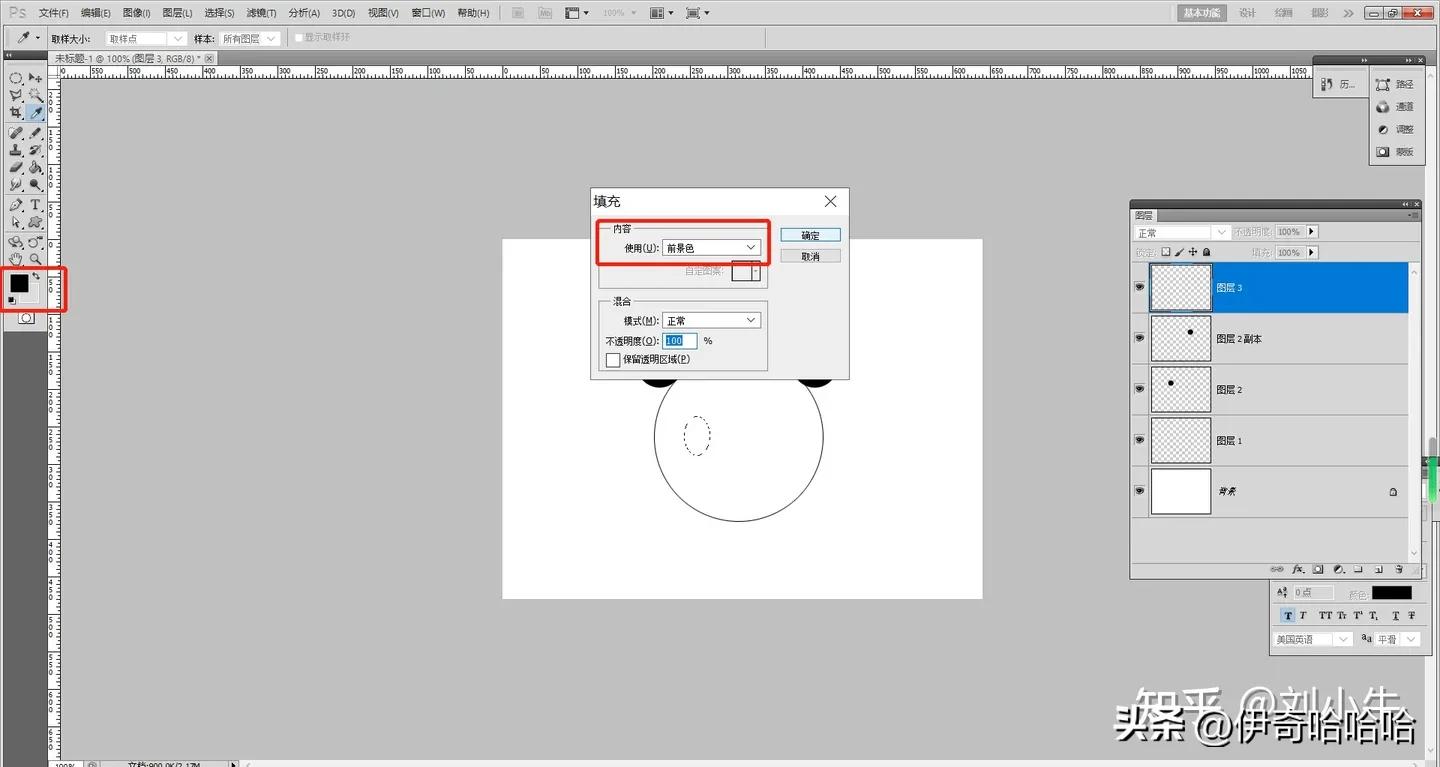Hide the 背景 layer visibility
1440x767 pixels.
pyautogui.click(x=1138, y=491)
